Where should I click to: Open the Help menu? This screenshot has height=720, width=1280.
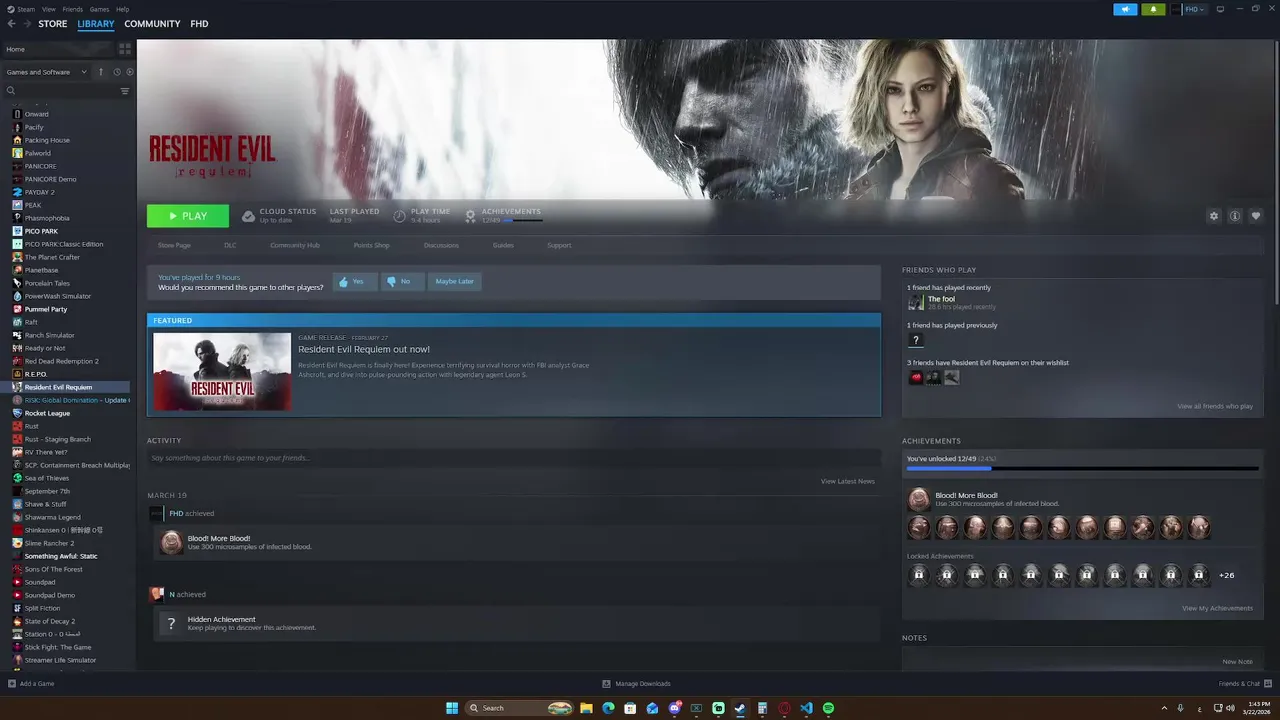pos(122,9)
